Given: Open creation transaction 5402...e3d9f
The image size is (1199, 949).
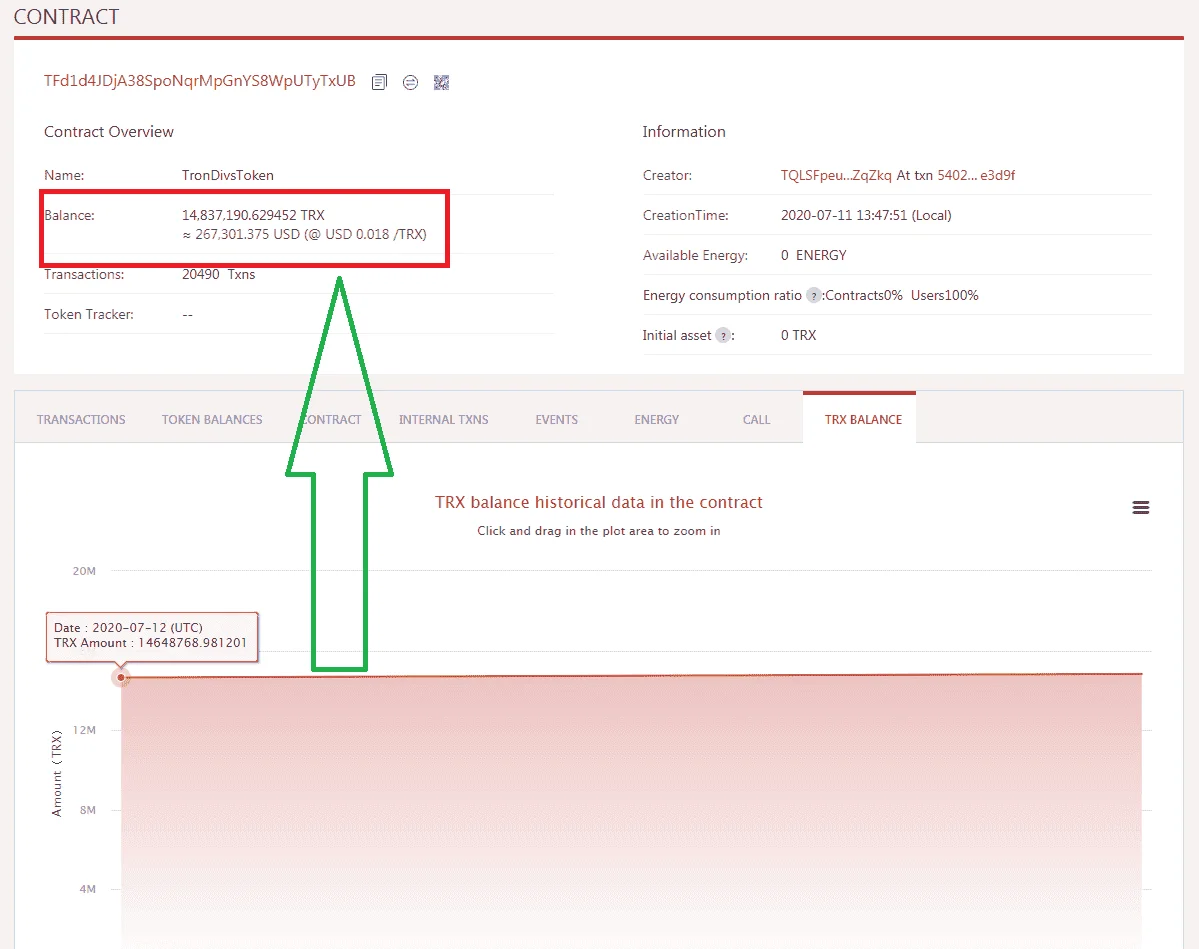Looking at the screenshot, I should coord(976,175).
